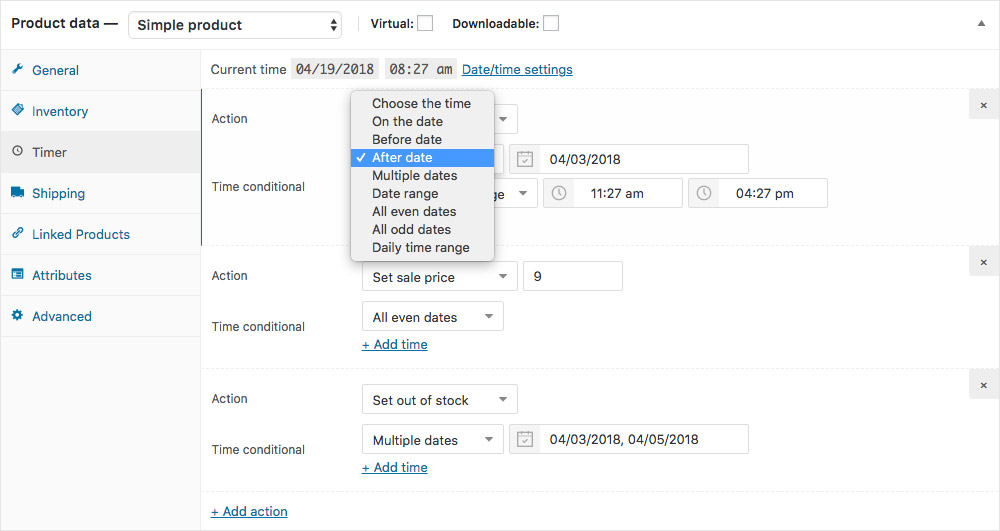
Task: Tick the Downloadable checkbox
Action: pyautogui.click(x=551, y=24)
